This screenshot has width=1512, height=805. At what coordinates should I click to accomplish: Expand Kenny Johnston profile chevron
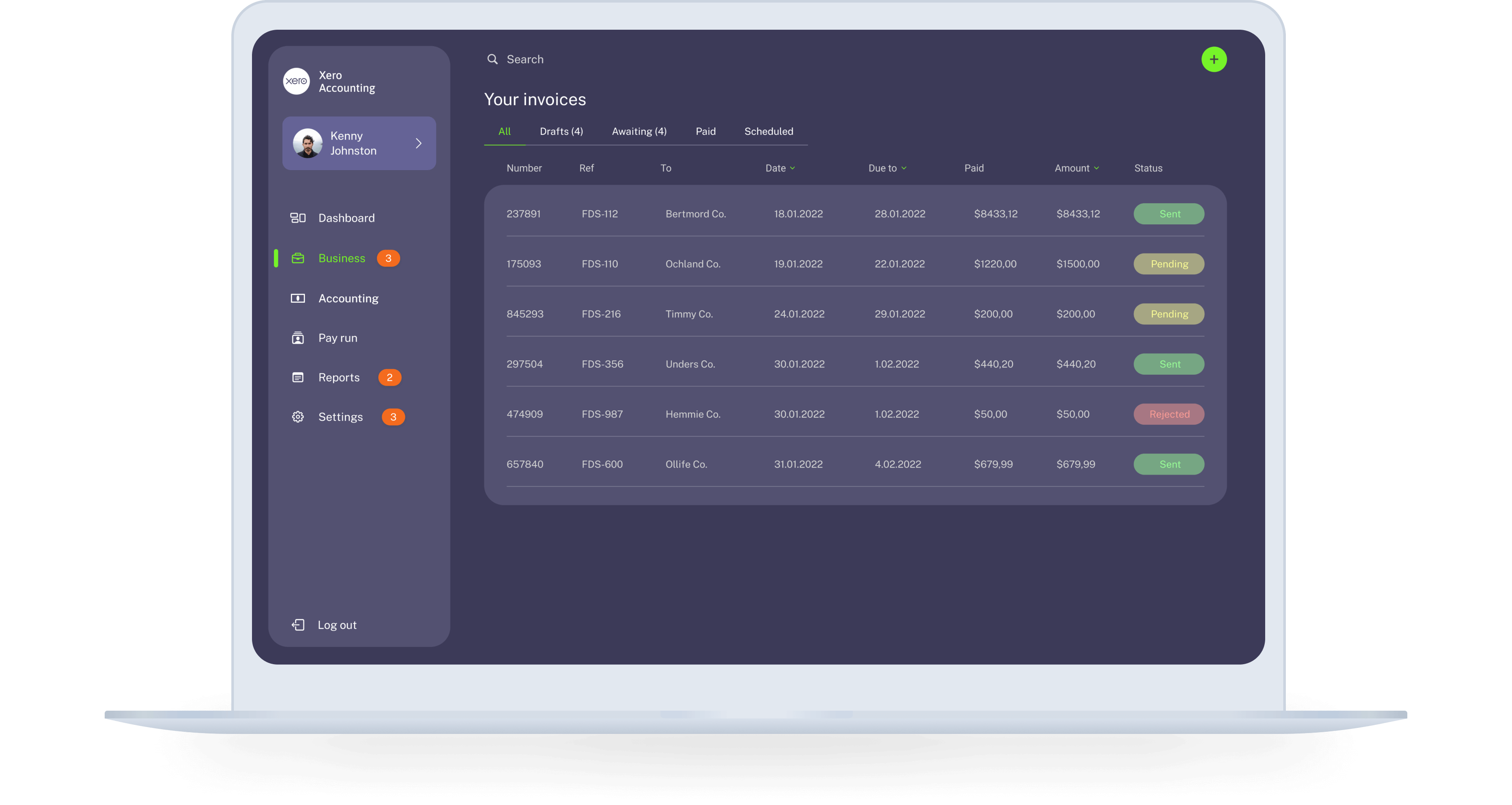tap(419, 143)
